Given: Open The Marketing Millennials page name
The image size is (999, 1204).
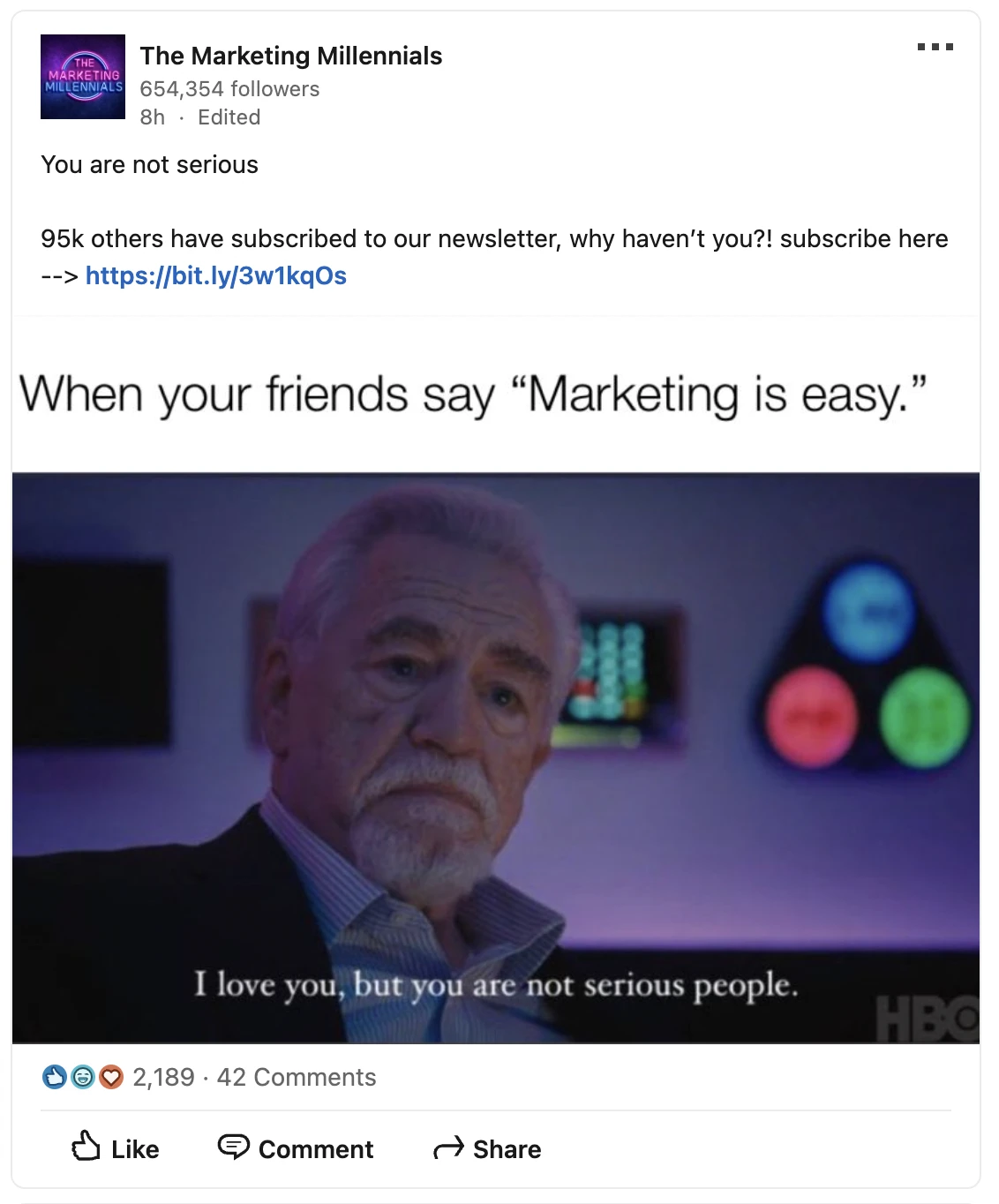Looking at the screenshot, I should click(291, 56).
